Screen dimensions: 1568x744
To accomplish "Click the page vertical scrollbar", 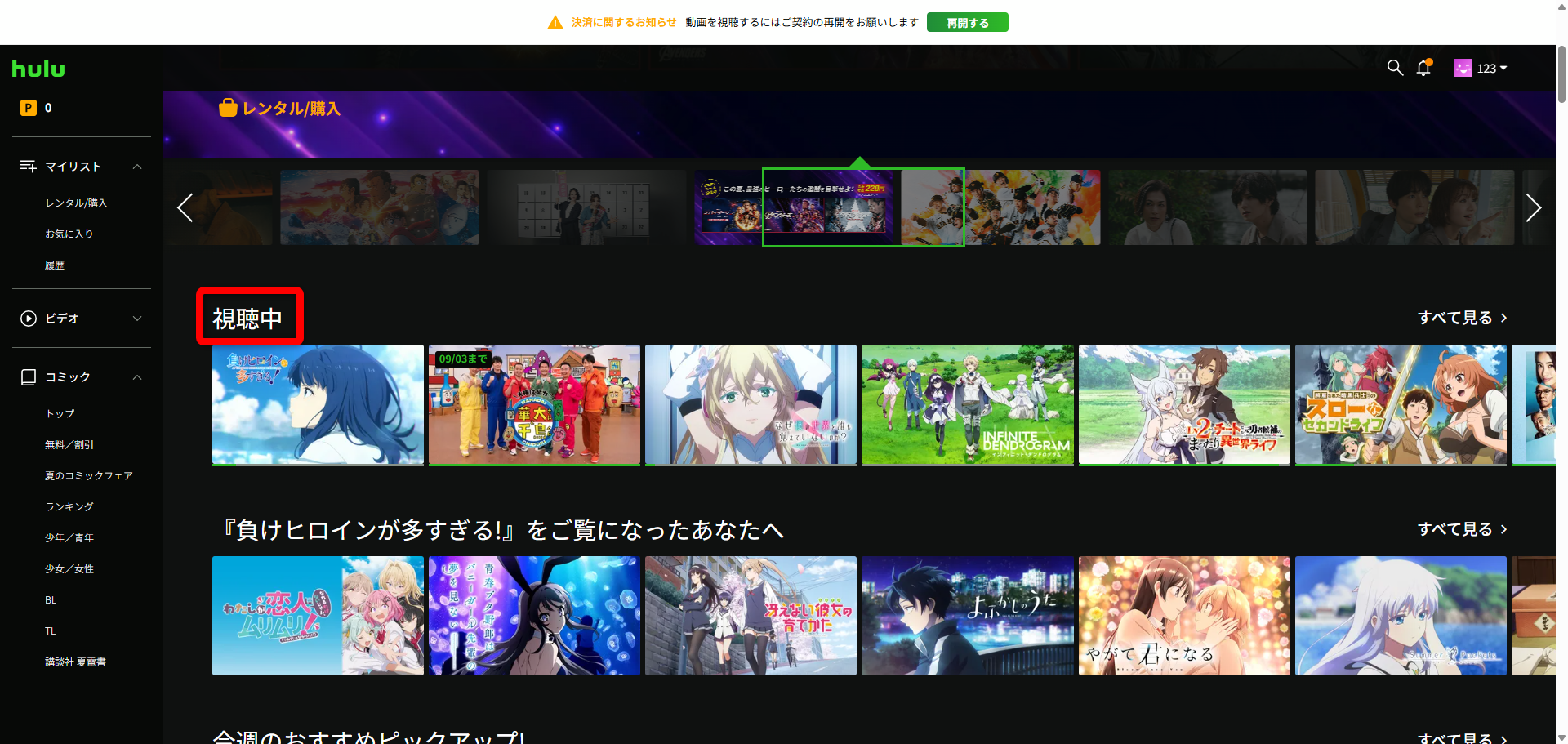I will click(x=1561, y=75).
